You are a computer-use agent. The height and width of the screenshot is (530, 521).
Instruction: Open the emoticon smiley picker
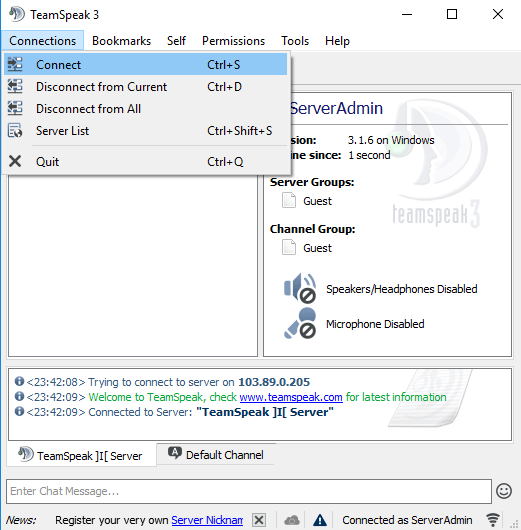pos(503,491)
